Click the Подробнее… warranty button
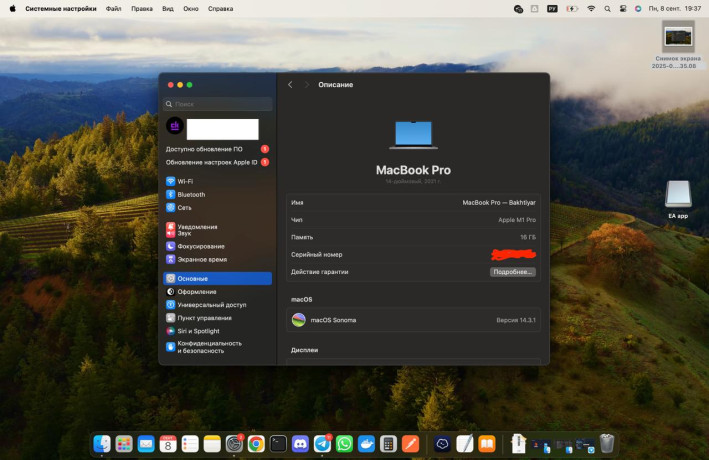Screen dimensions: 709x460 (x=513, y=272)
